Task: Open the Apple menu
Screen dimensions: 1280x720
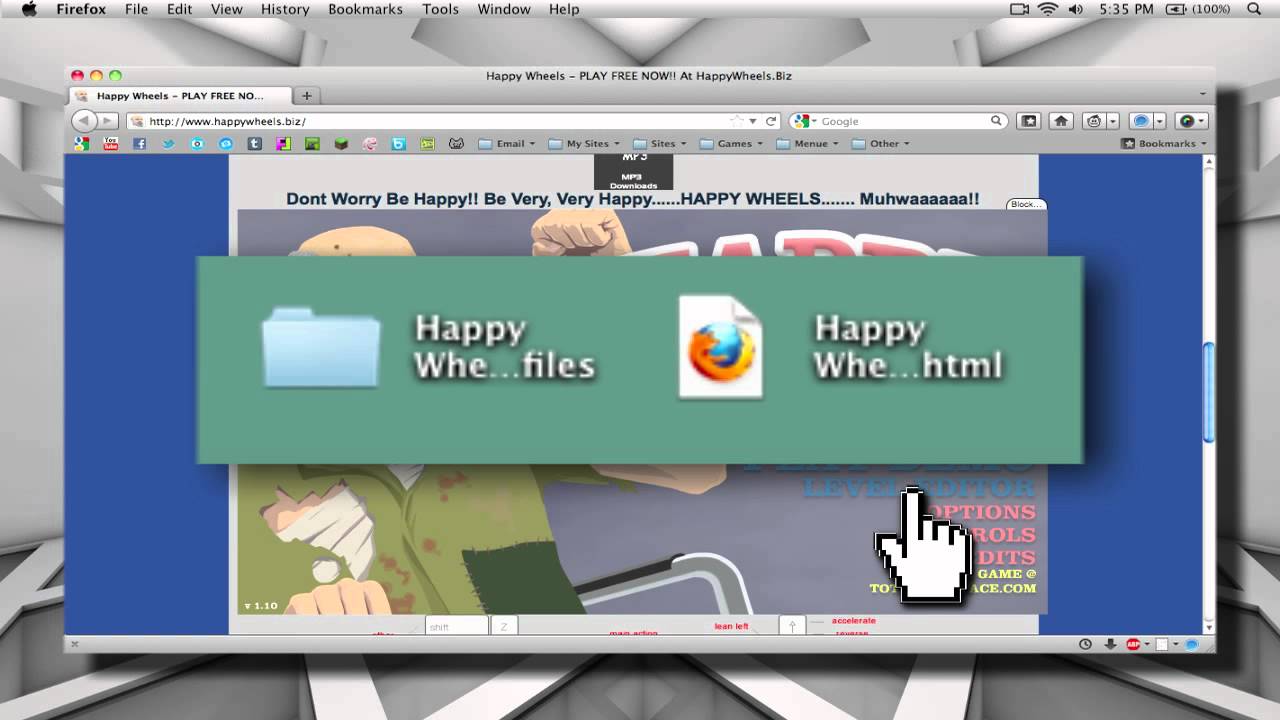Action: pyautogui.click(x=29, y=9)
